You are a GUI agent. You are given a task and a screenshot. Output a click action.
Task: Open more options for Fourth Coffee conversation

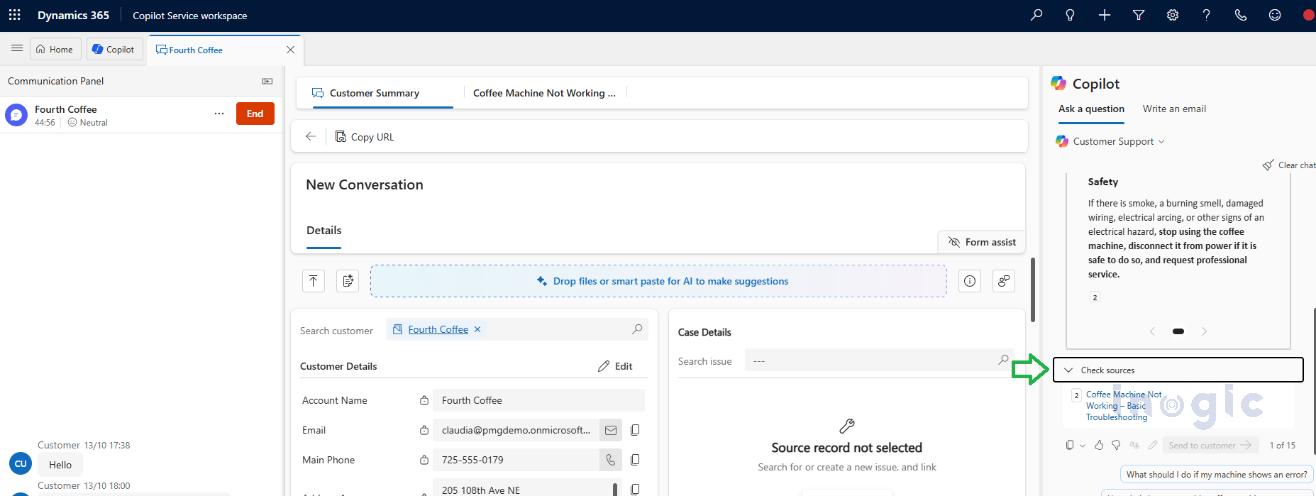219,114
